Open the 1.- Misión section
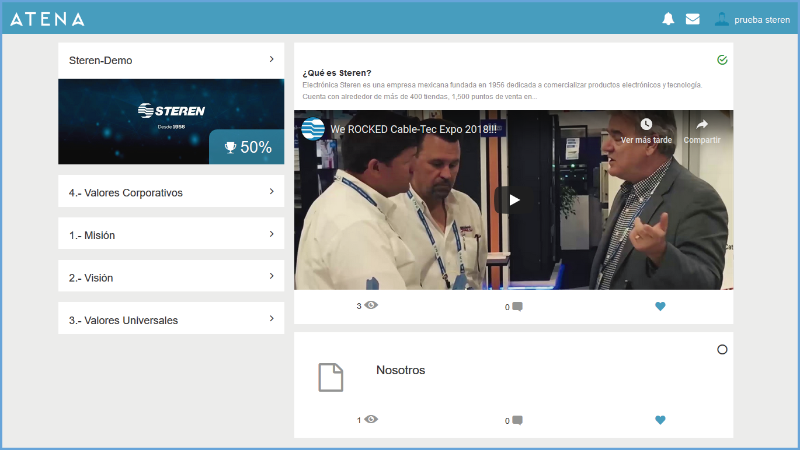 (171, 234)
